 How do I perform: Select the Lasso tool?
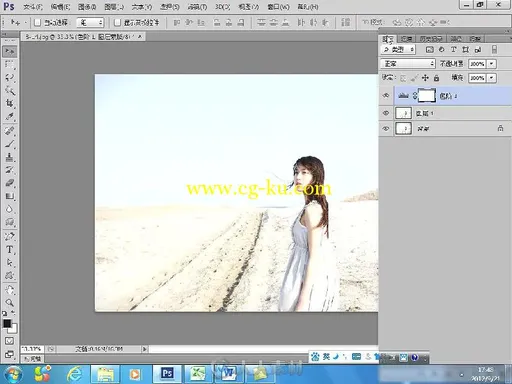[x=10, y=77]
